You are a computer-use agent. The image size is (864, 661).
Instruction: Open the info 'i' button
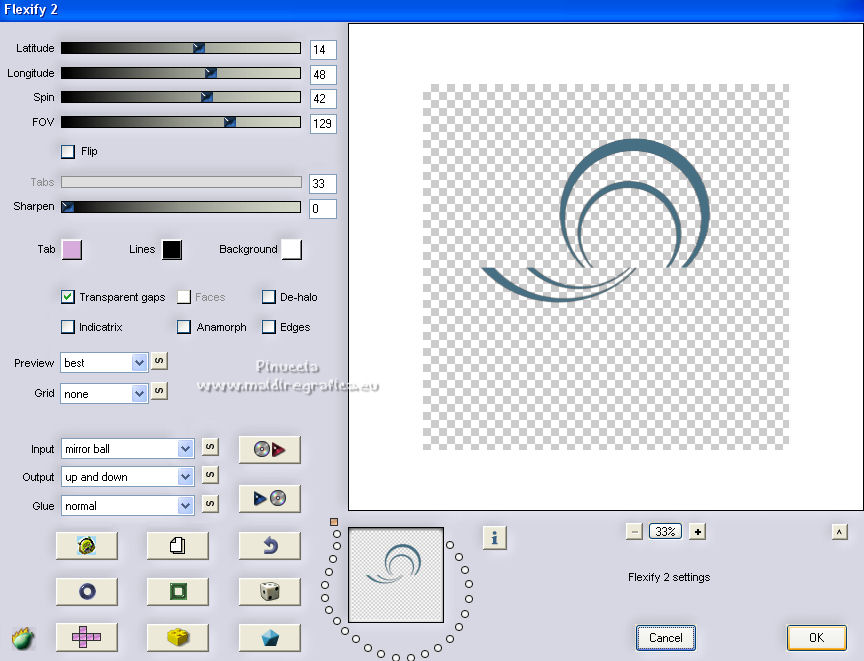494,538
